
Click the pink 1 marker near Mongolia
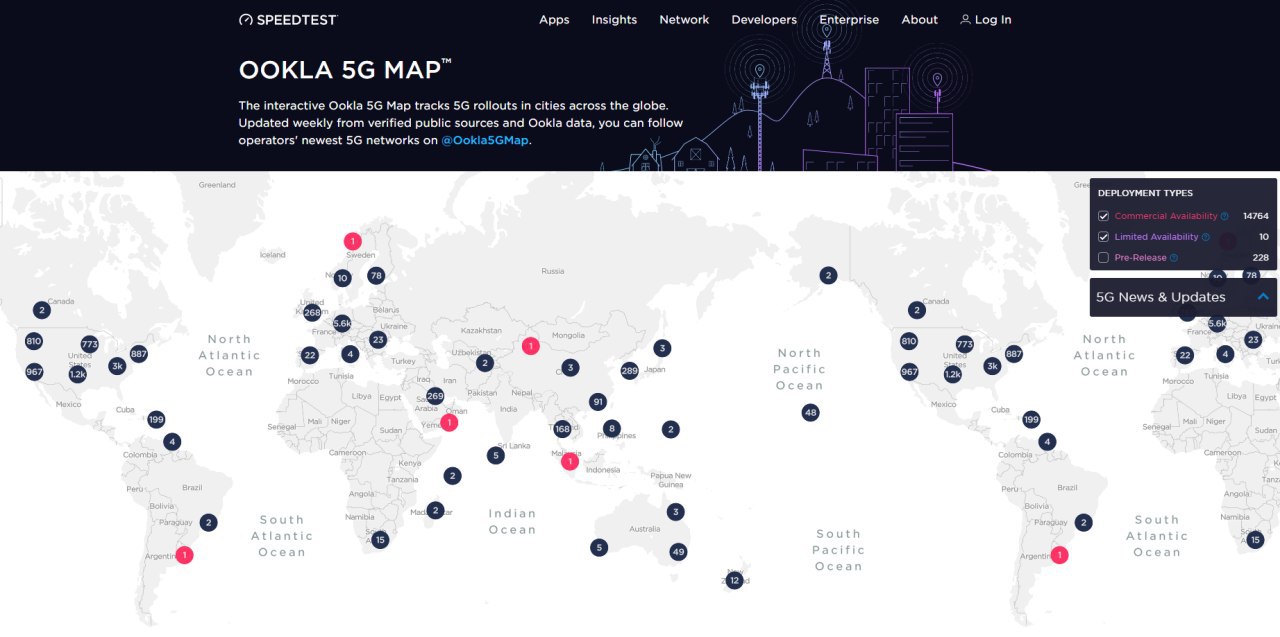[530, 346]
